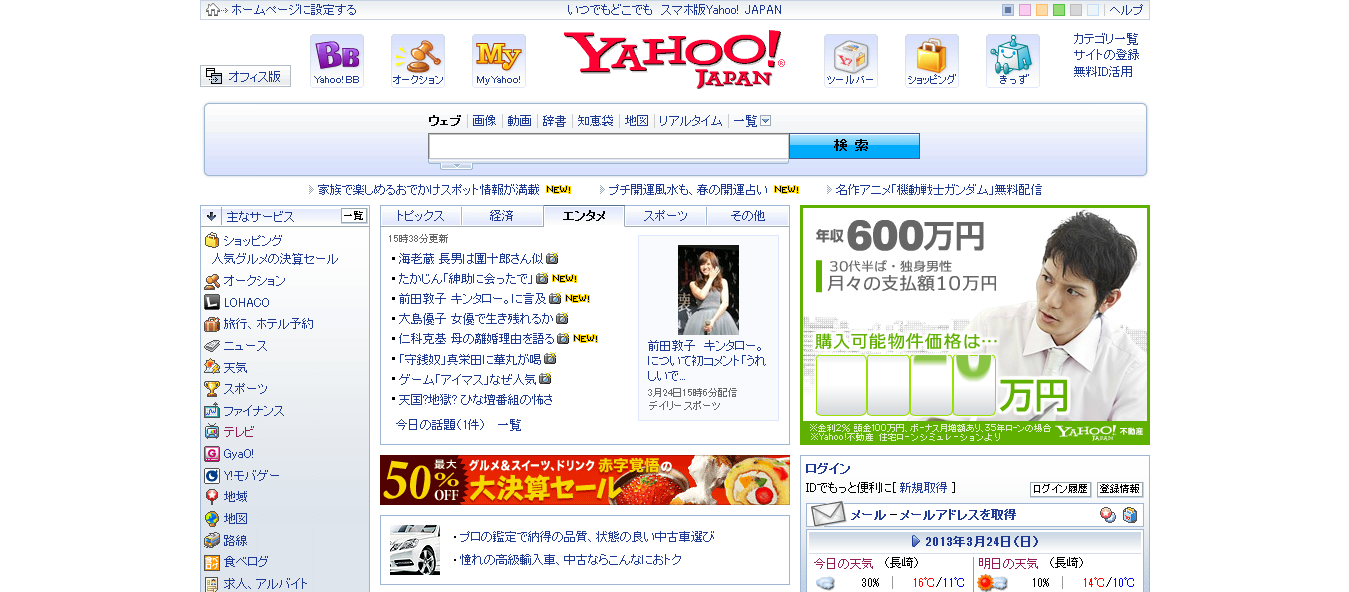Screen dimensions: 1349x592
Task: Click the sidebar ショッピング bag icon
Action: click(x=212, y=241)
